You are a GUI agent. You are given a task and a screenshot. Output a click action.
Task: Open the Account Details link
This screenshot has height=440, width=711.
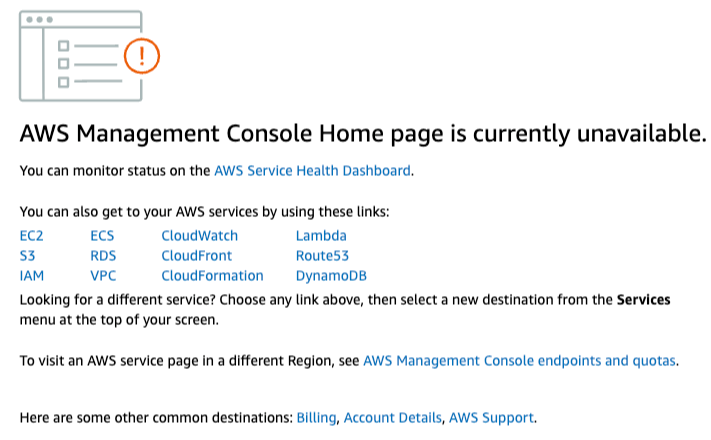click(x=393, y=418)
